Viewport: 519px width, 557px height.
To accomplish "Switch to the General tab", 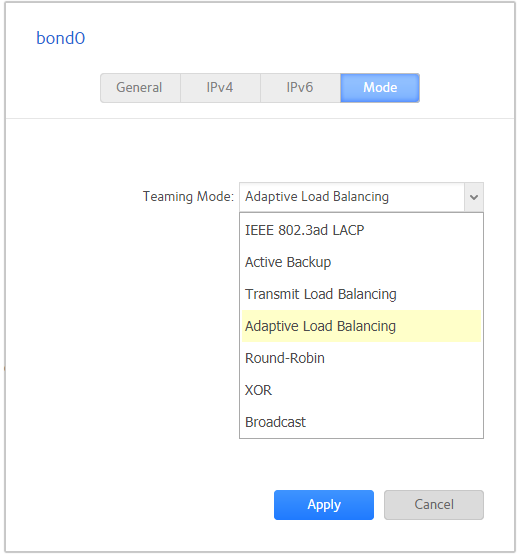I will 140,88.
